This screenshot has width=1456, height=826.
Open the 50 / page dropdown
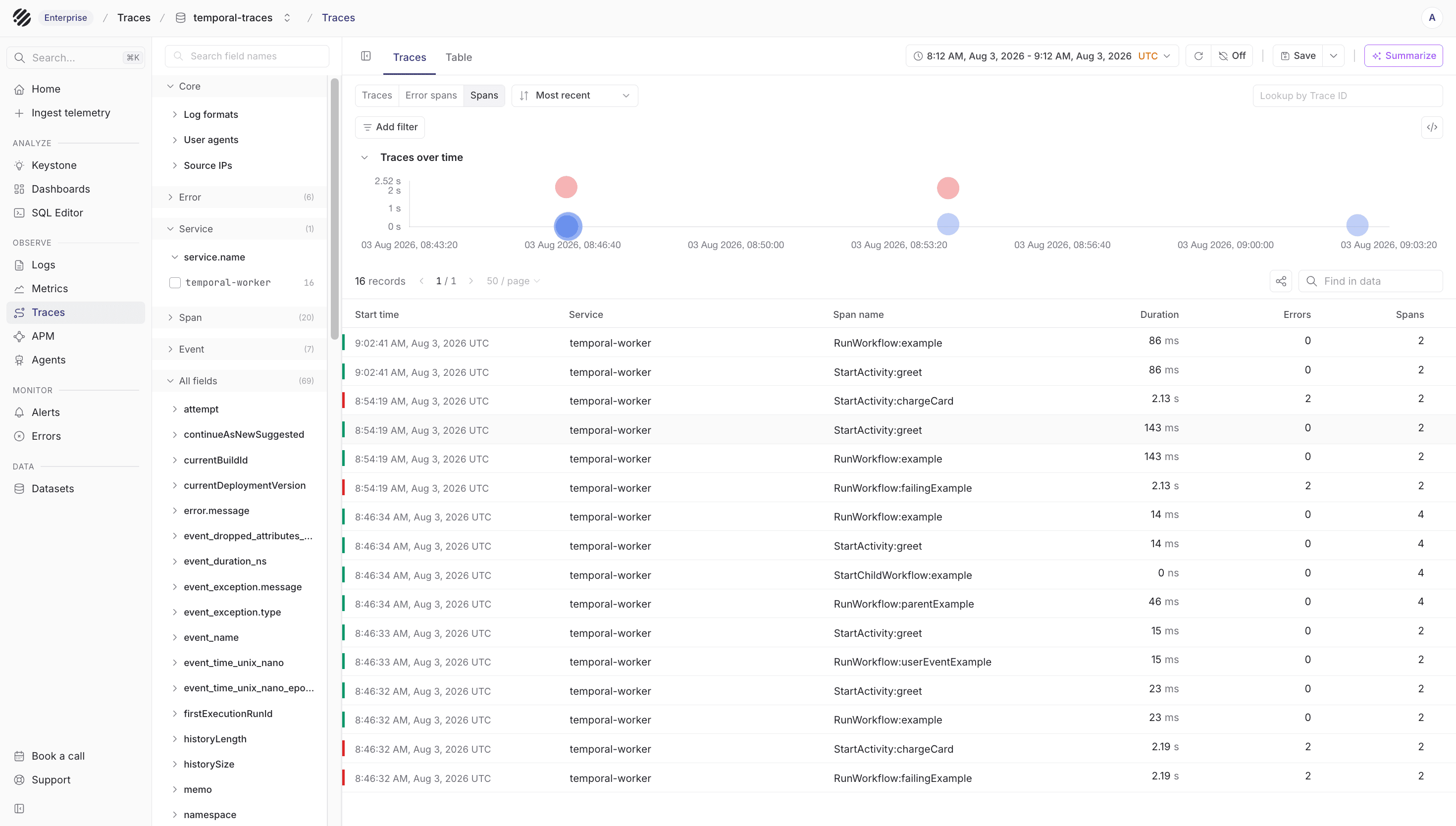[x=514, y=281]
